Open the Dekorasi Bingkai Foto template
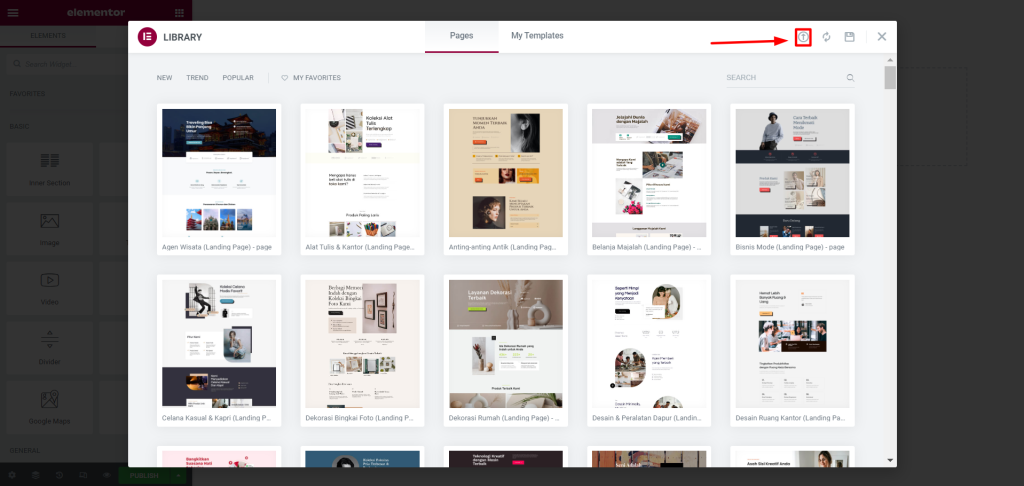1024x486 pixels. pos(362,351)
